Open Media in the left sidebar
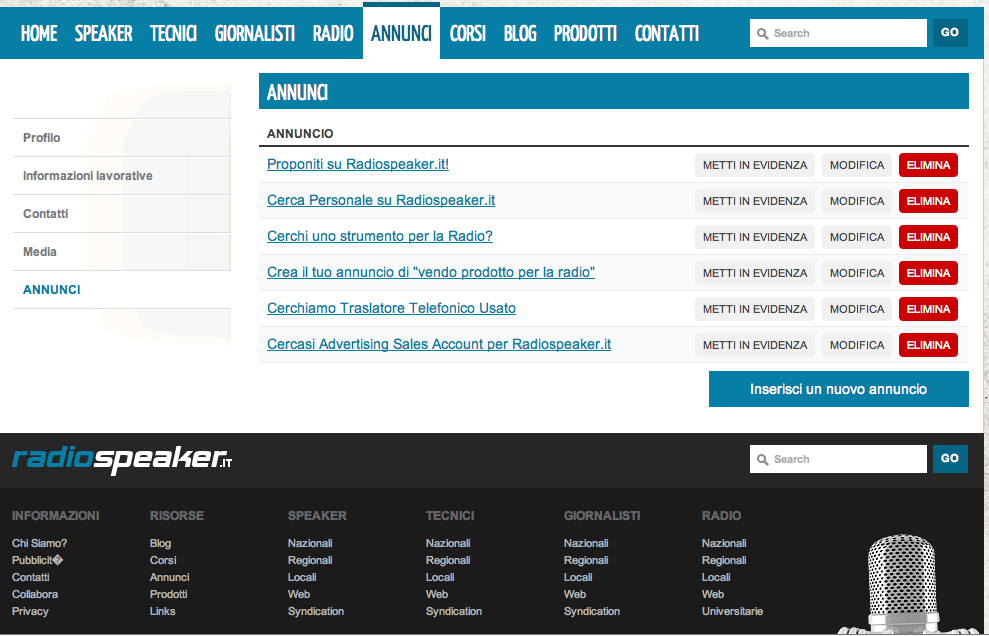This screenshot has height=636, width=989. pyautogui.click(x=122, y=251)
